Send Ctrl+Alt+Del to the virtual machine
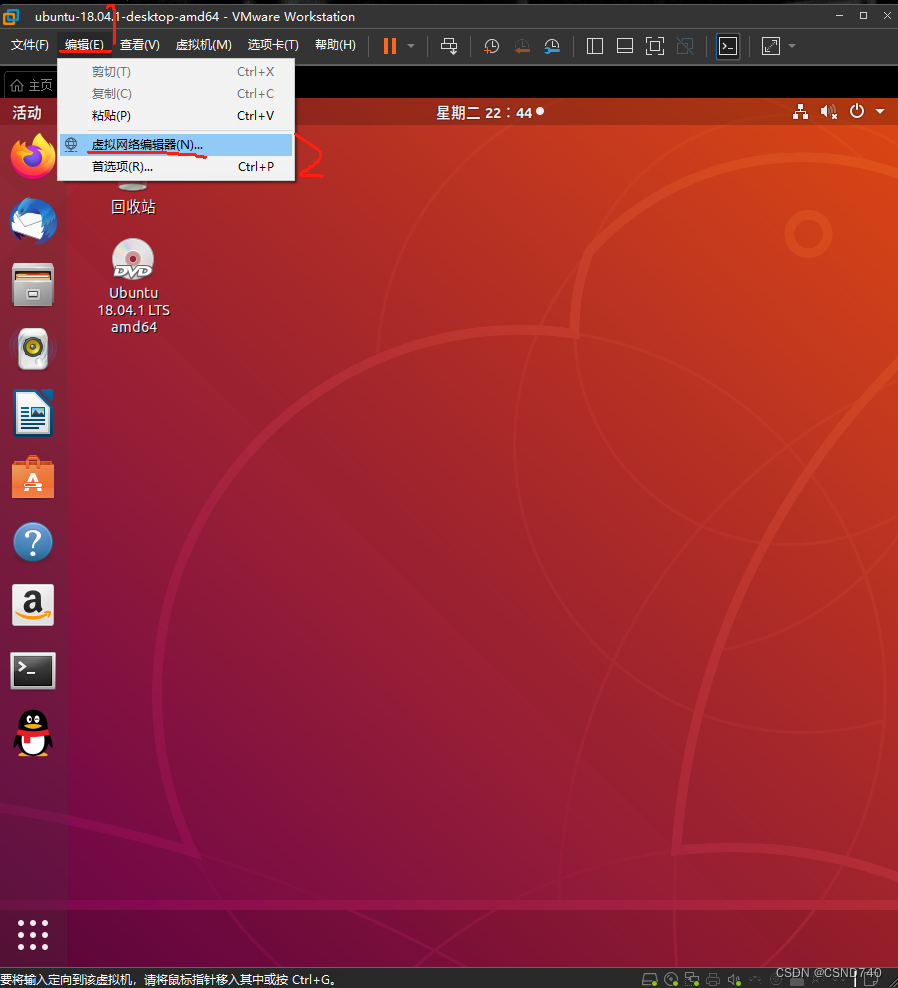 [449, 46]
